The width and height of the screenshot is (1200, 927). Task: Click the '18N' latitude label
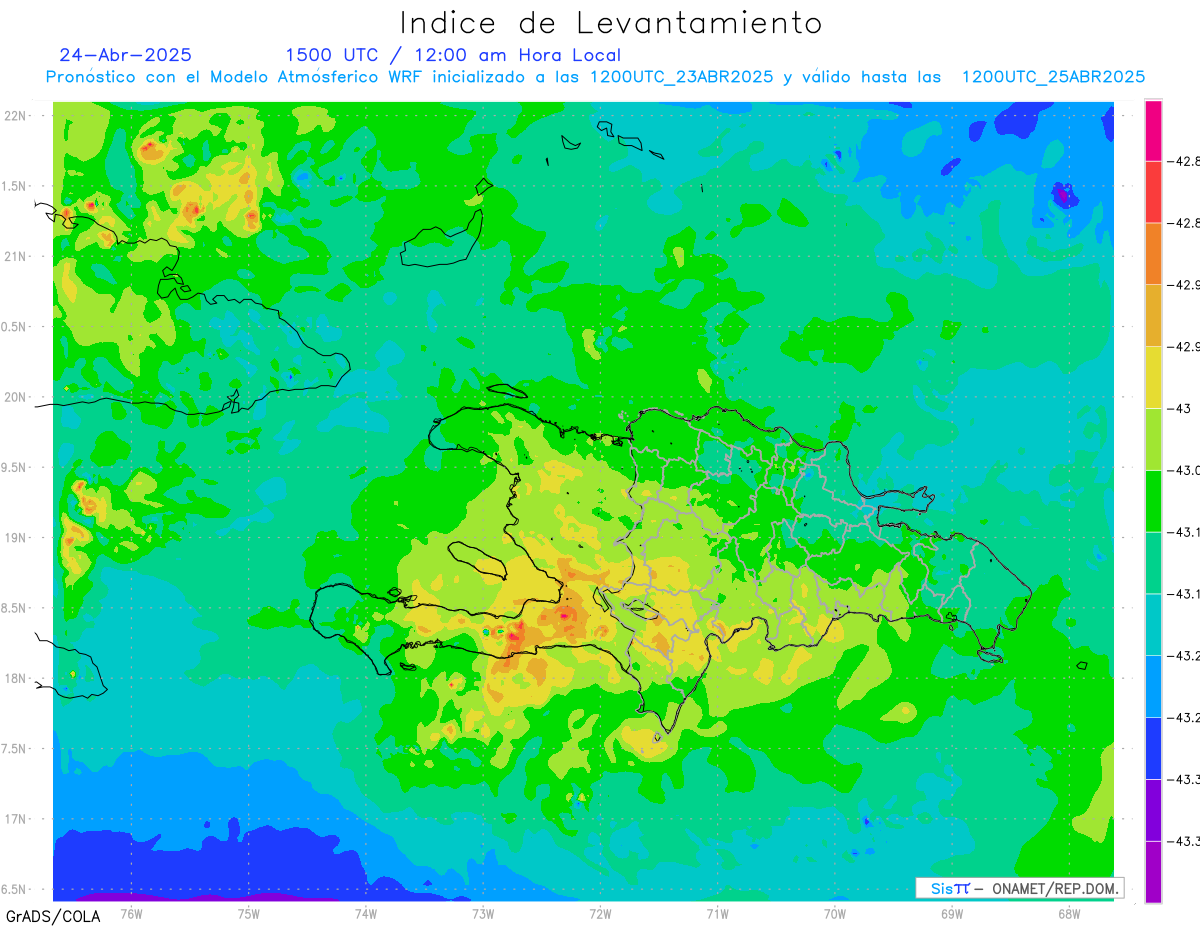(x=15, y=678)
